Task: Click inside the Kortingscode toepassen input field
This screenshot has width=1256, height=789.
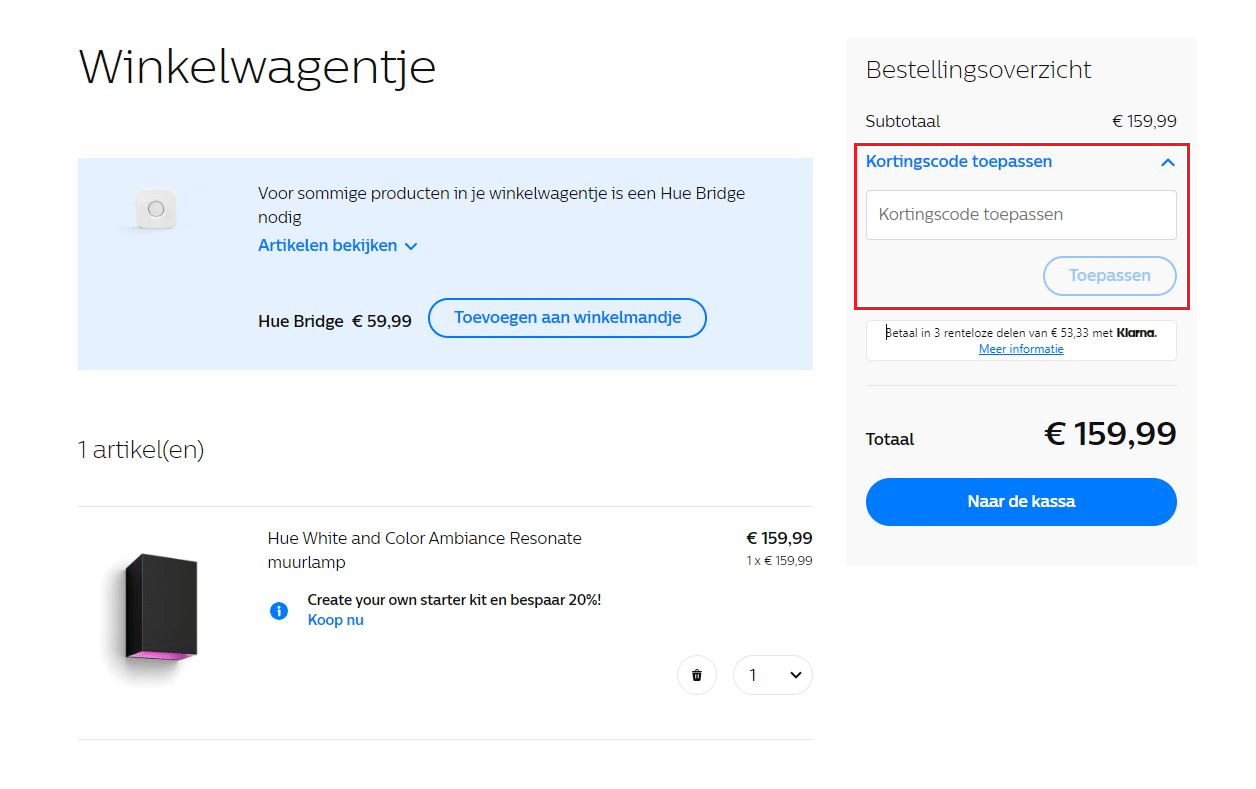Action: 1020,214
